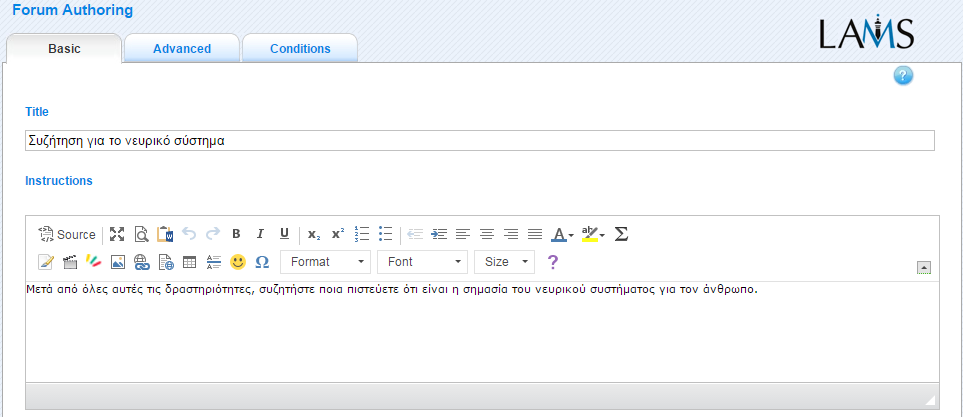Image resolution: width=963 pixels, height=417 pixels.
Task: Toggle underline formatting
Action: [x=284, y=234]
